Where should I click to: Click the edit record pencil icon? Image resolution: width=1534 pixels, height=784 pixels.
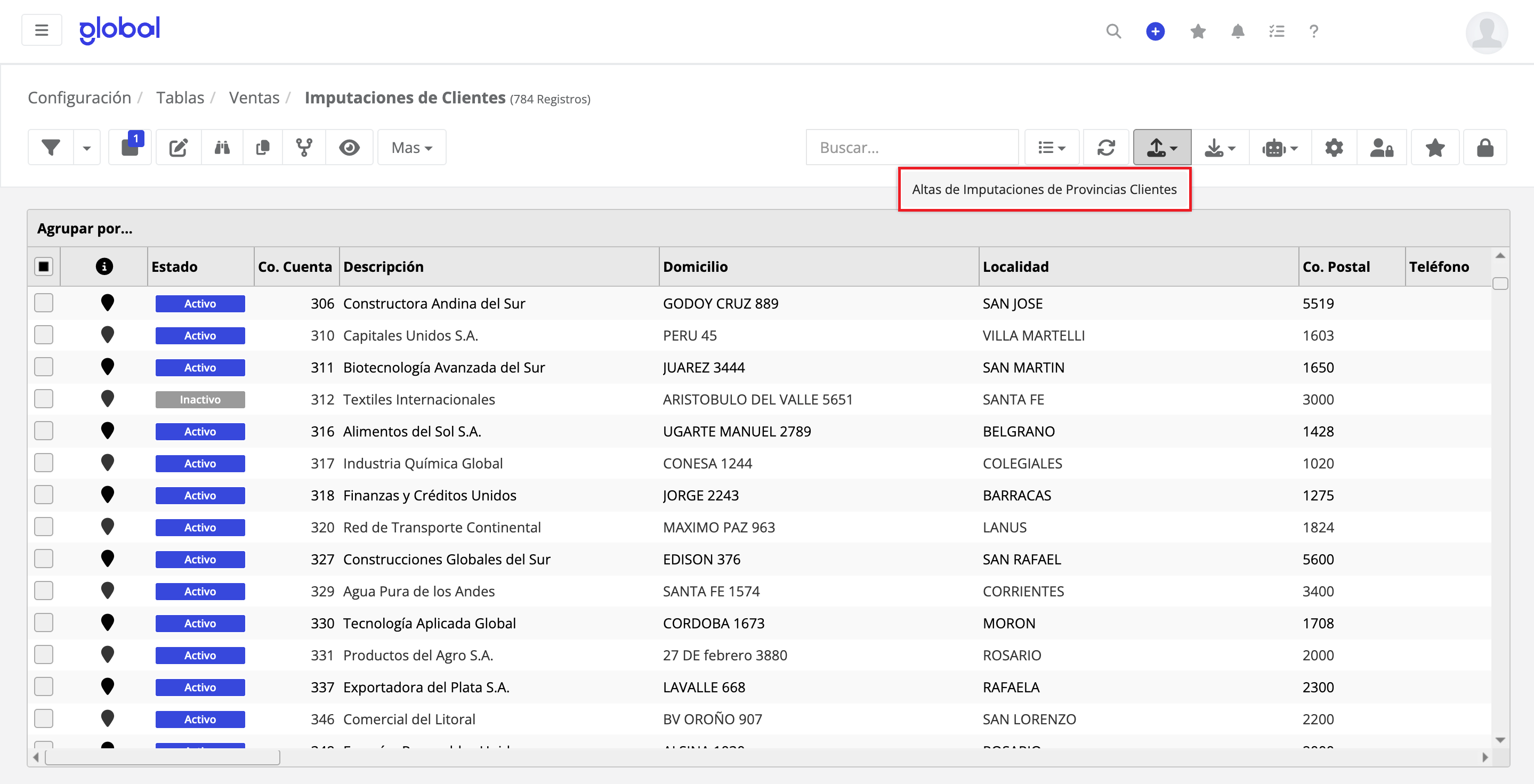[179, 147]
